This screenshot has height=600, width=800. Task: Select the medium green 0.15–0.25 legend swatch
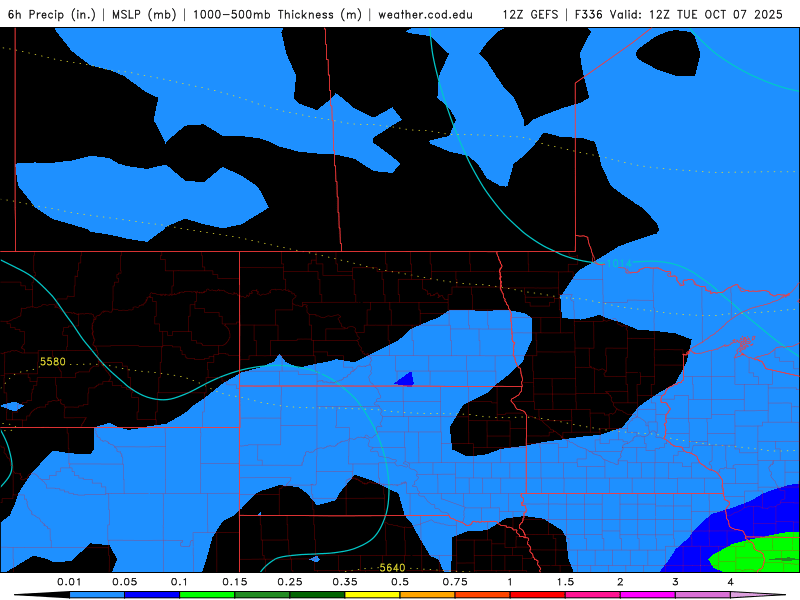tap(262, 595)
